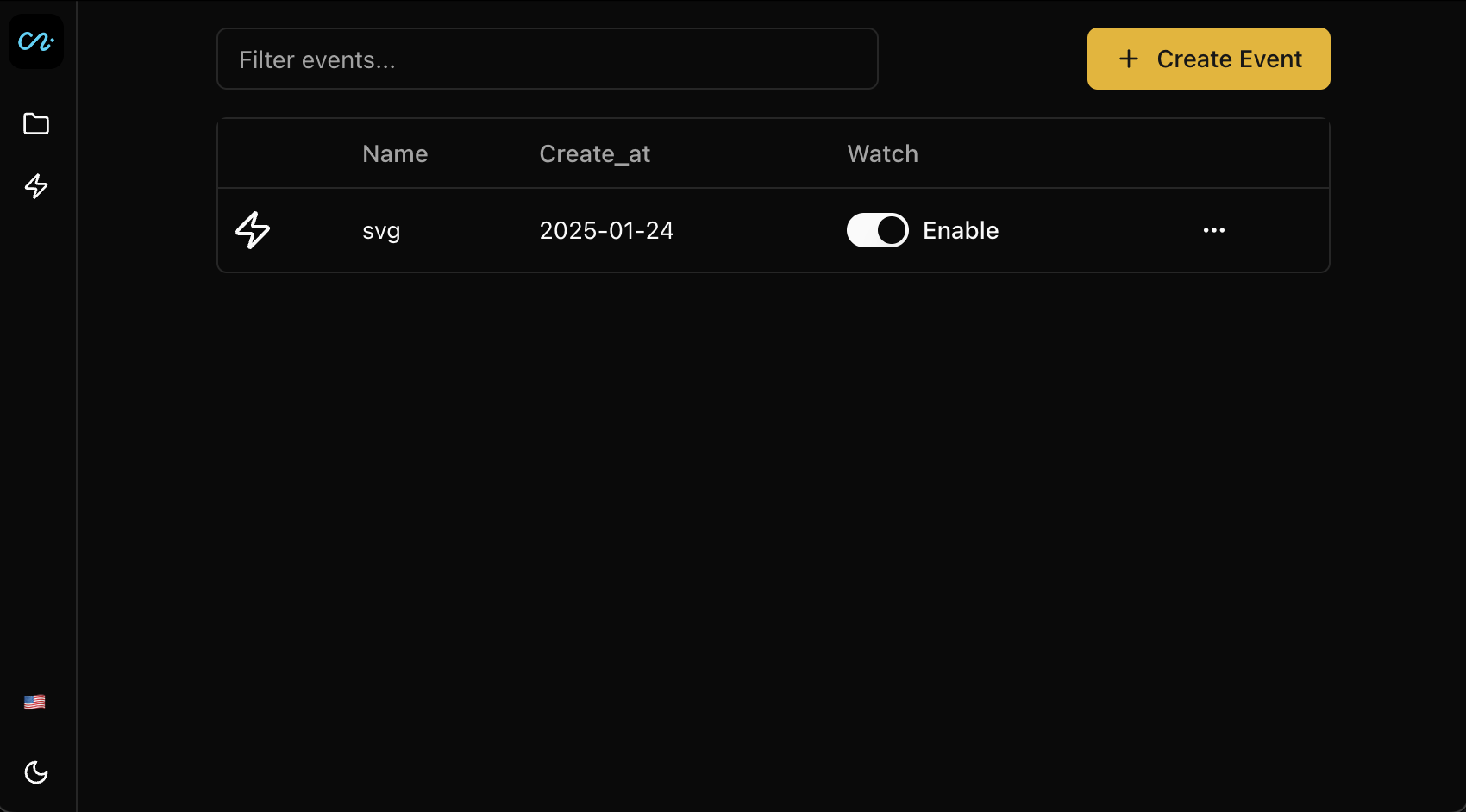Click the empty leading header cell
Viewport: 1466px width, 812px height.
click(x=283, y=153)
